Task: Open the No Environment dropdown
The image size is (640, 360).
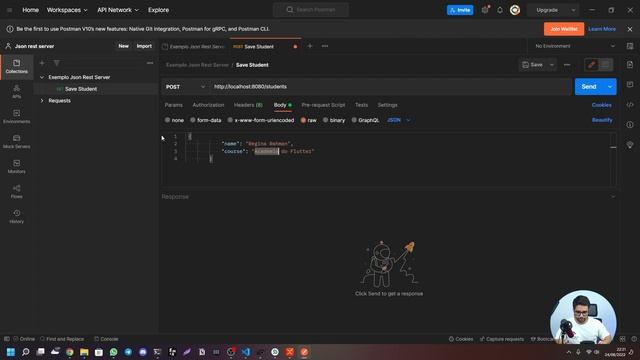Action: click(575, 46)
